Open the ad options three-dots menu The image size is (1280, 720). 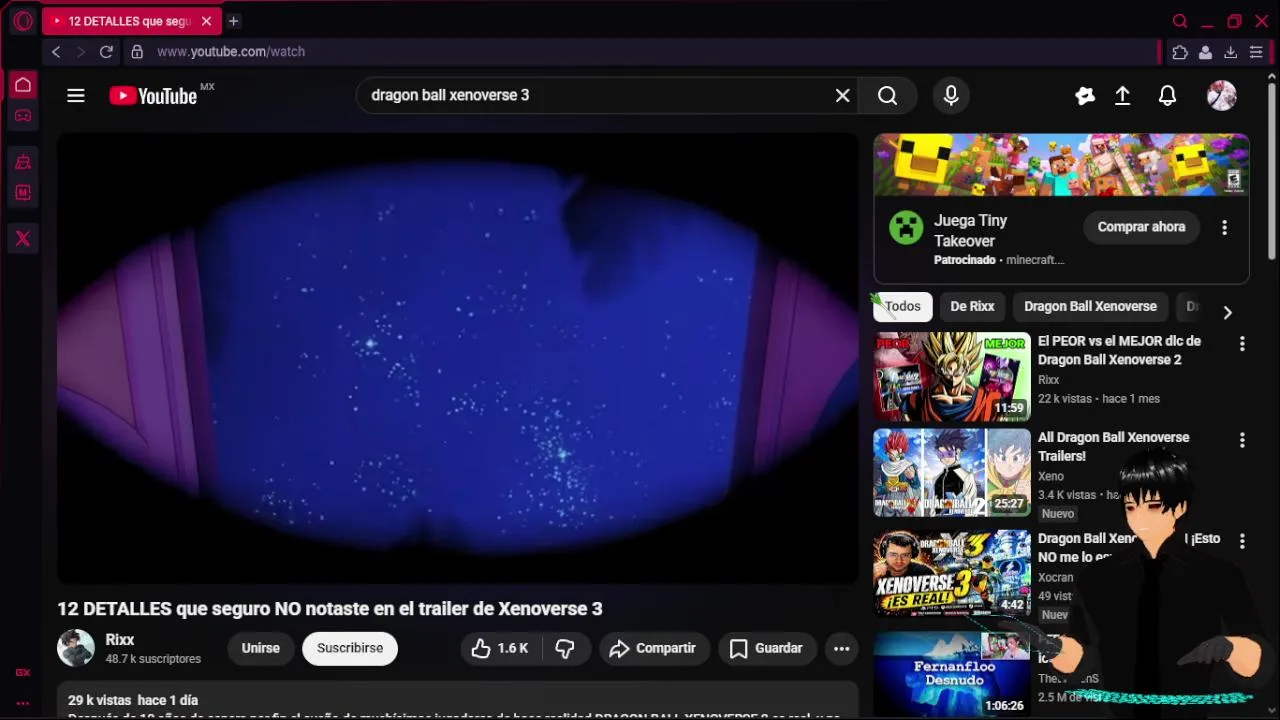pos(1224,228)
